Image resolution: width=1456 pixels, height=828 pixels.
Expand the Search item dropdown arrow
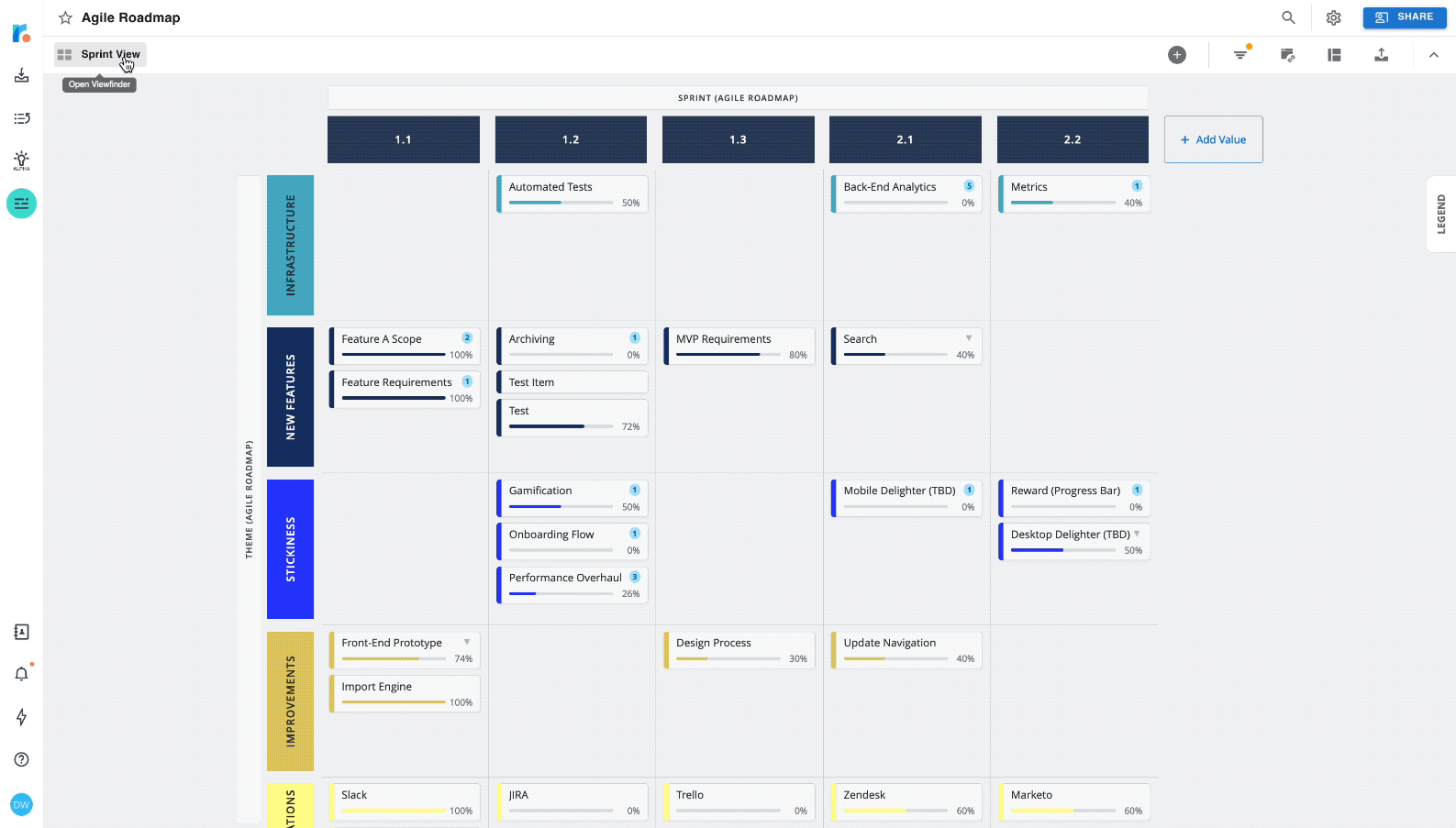[x=969, y=338]
